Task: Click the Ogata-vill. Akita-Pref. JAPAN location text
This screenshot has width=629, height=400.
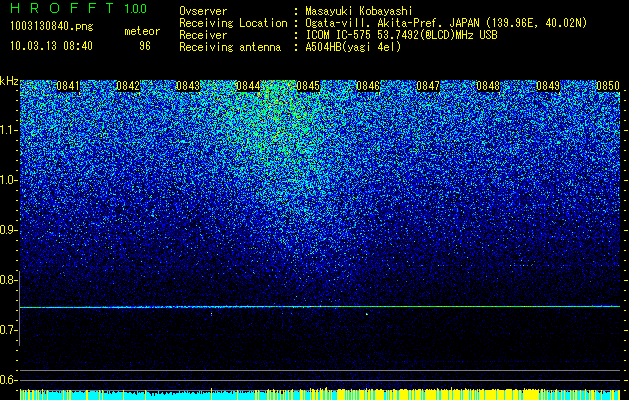Action: 444,23
